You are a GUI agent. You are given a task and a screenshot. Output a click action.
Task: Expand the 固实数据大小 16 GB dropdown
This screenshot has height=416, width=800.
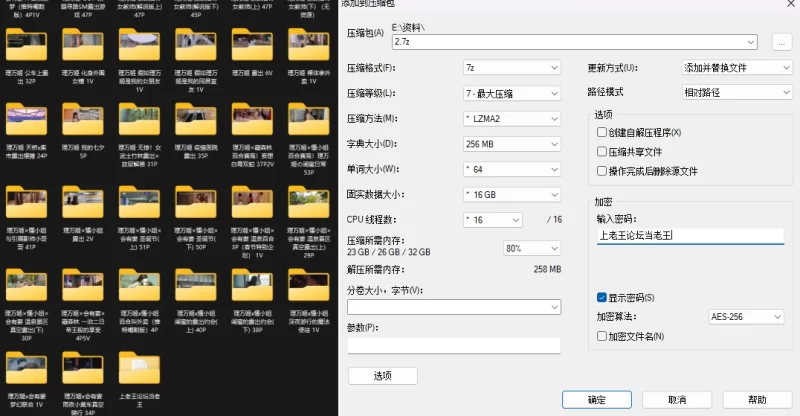pos(512,194)
